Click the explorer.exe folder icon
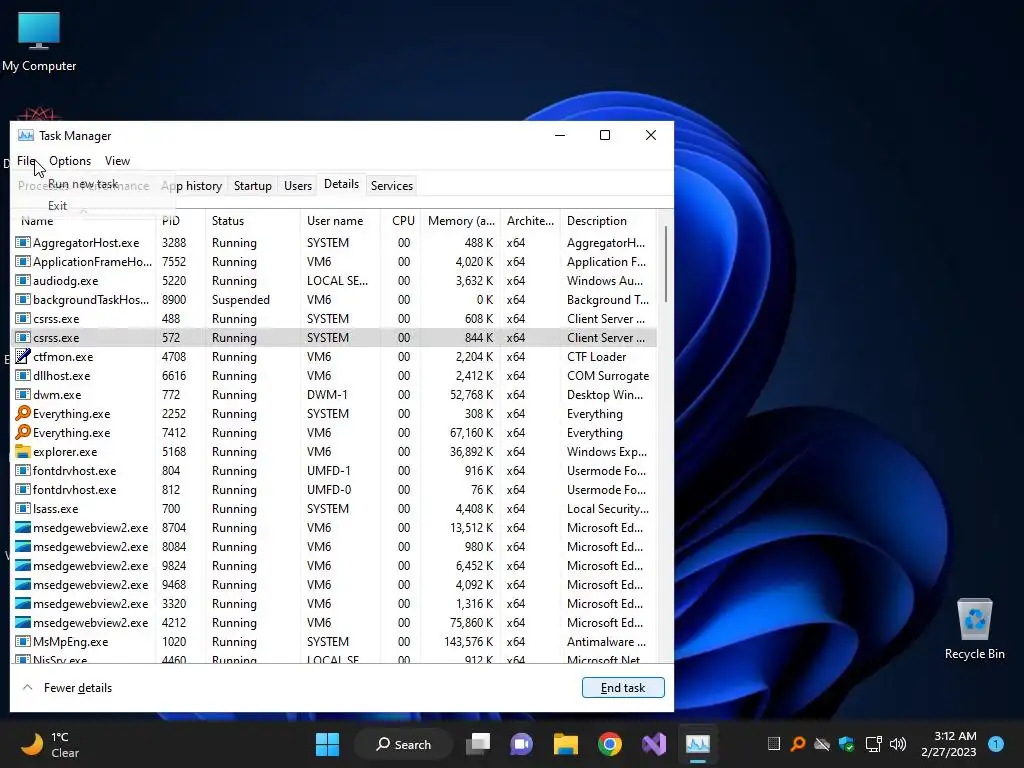Viewport: 1024px width, 768px height. tap(23, 451)
